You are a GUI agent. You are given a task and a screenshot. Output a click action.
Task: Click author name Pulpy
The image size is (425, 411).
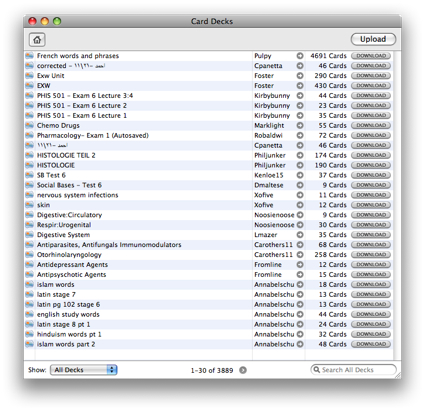[x=263, y=56]
